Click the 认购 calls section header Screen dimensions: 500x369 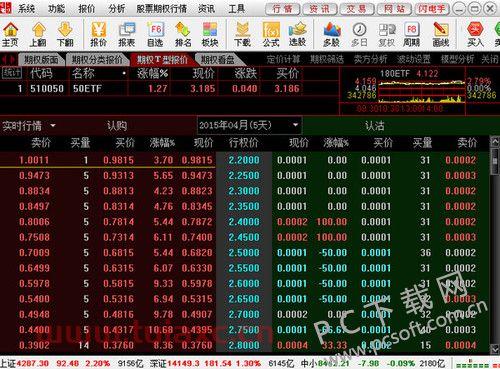[x=117, y=126]
